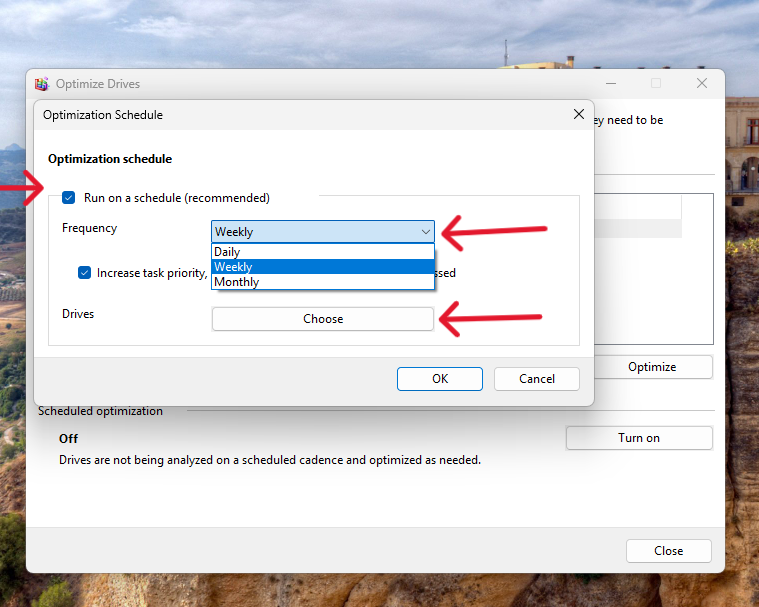
Task: Click the Run on a schedule (recommended) label
Action: click(x=176, y=198)
